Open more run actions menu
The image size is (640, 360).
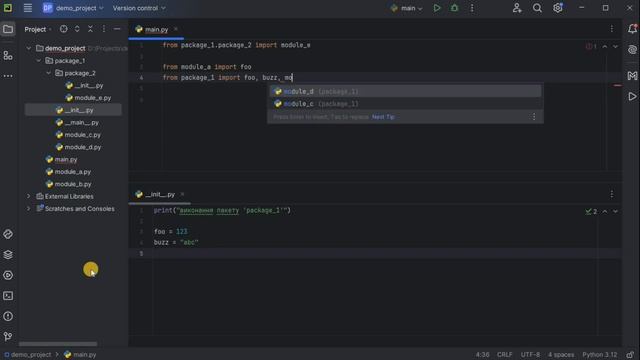472,8
